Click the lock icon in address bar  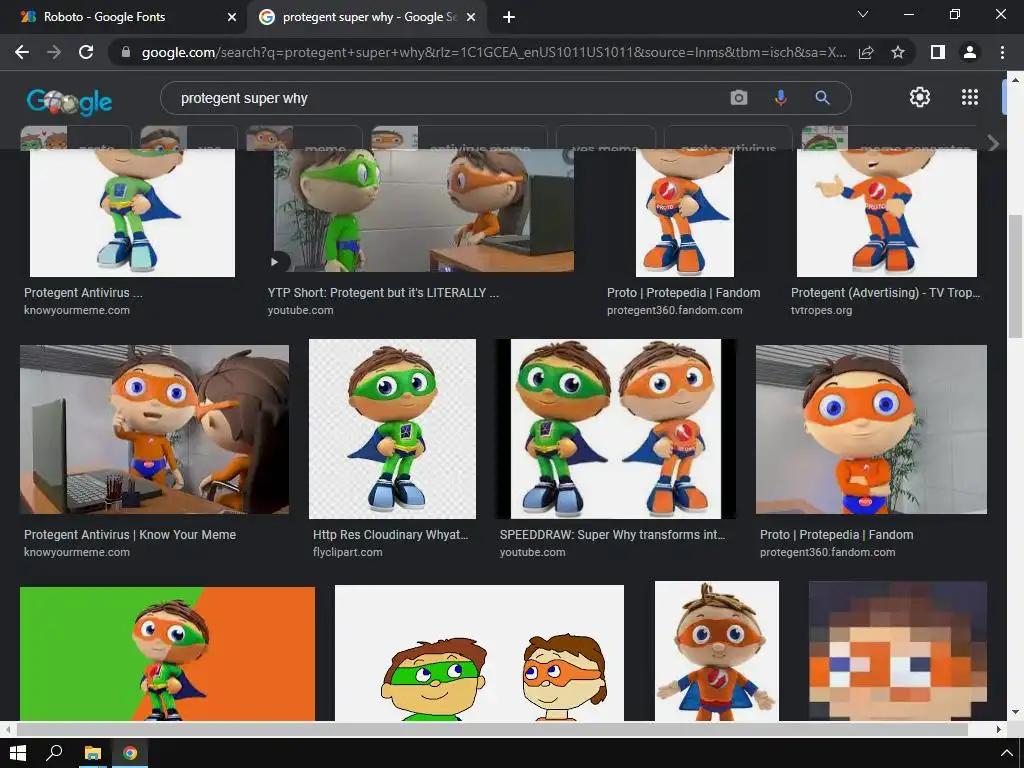pos(126,52)
